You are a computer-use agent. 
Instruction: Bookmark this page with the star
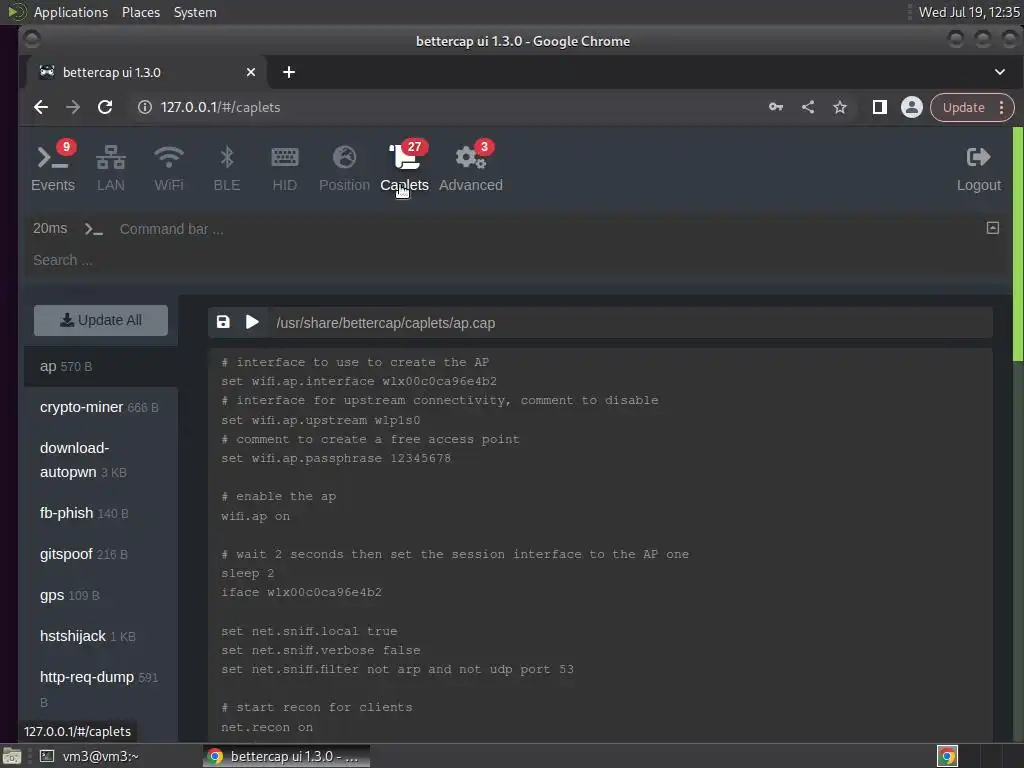(x=840, y=107)
